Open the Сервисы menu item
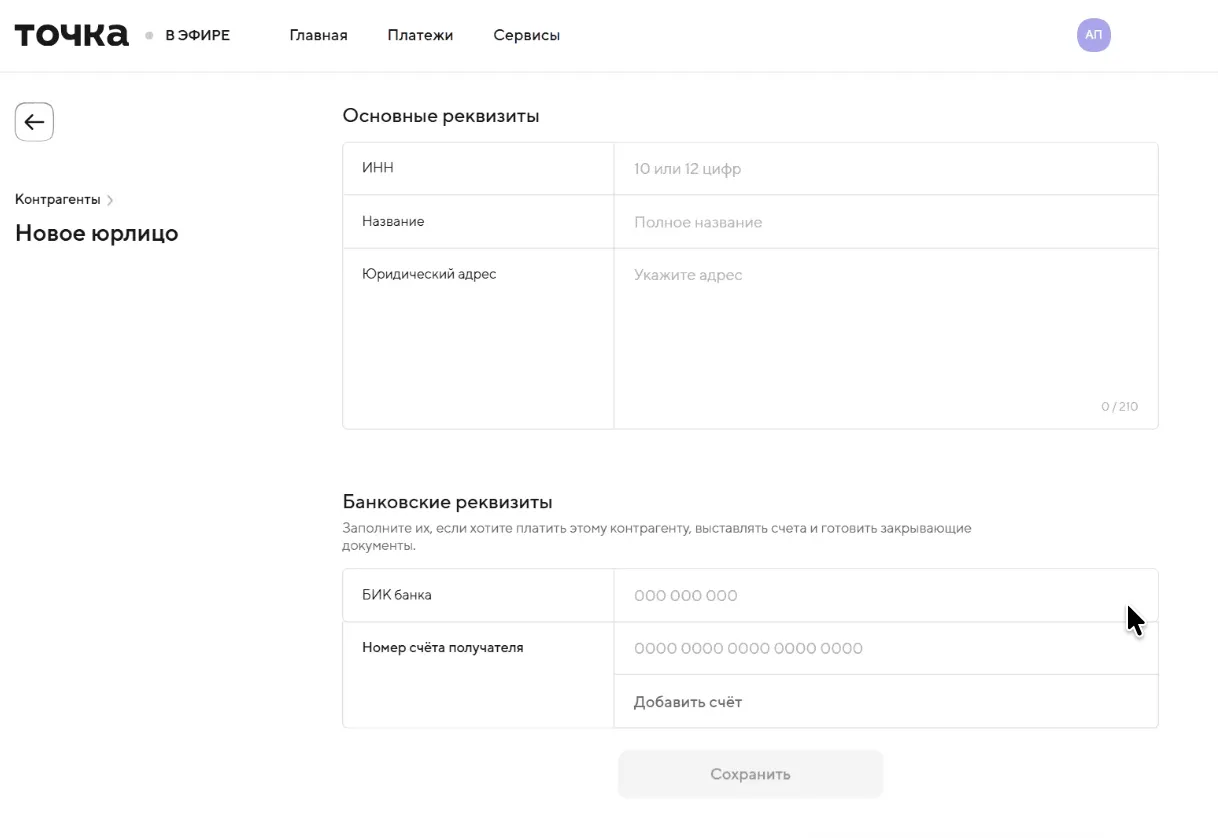The width and height of the screenshot is (1218, 838). pos(526,35)
